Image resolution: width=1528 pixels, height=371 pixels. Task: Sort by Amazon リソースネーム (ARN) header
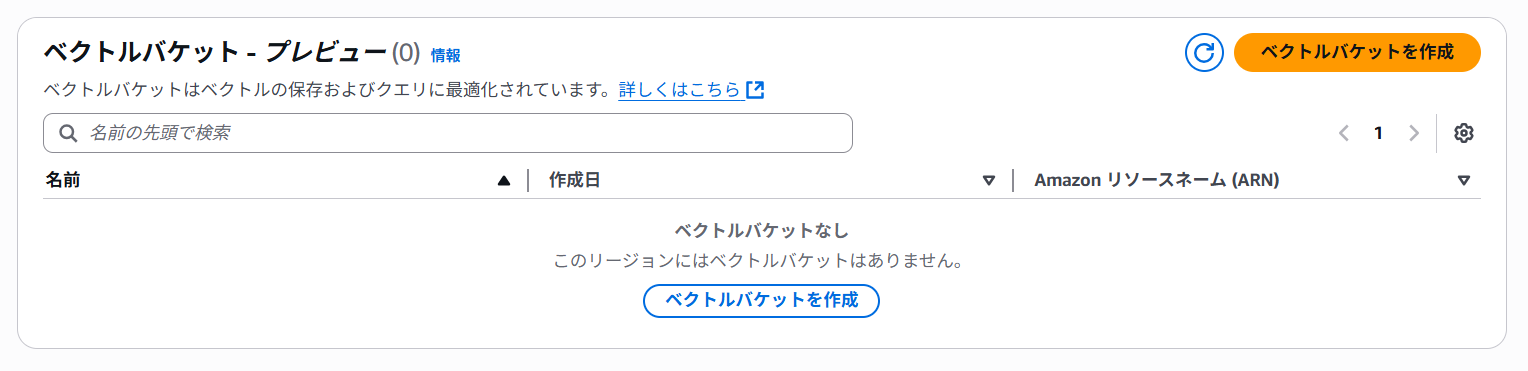(1157, 180)
